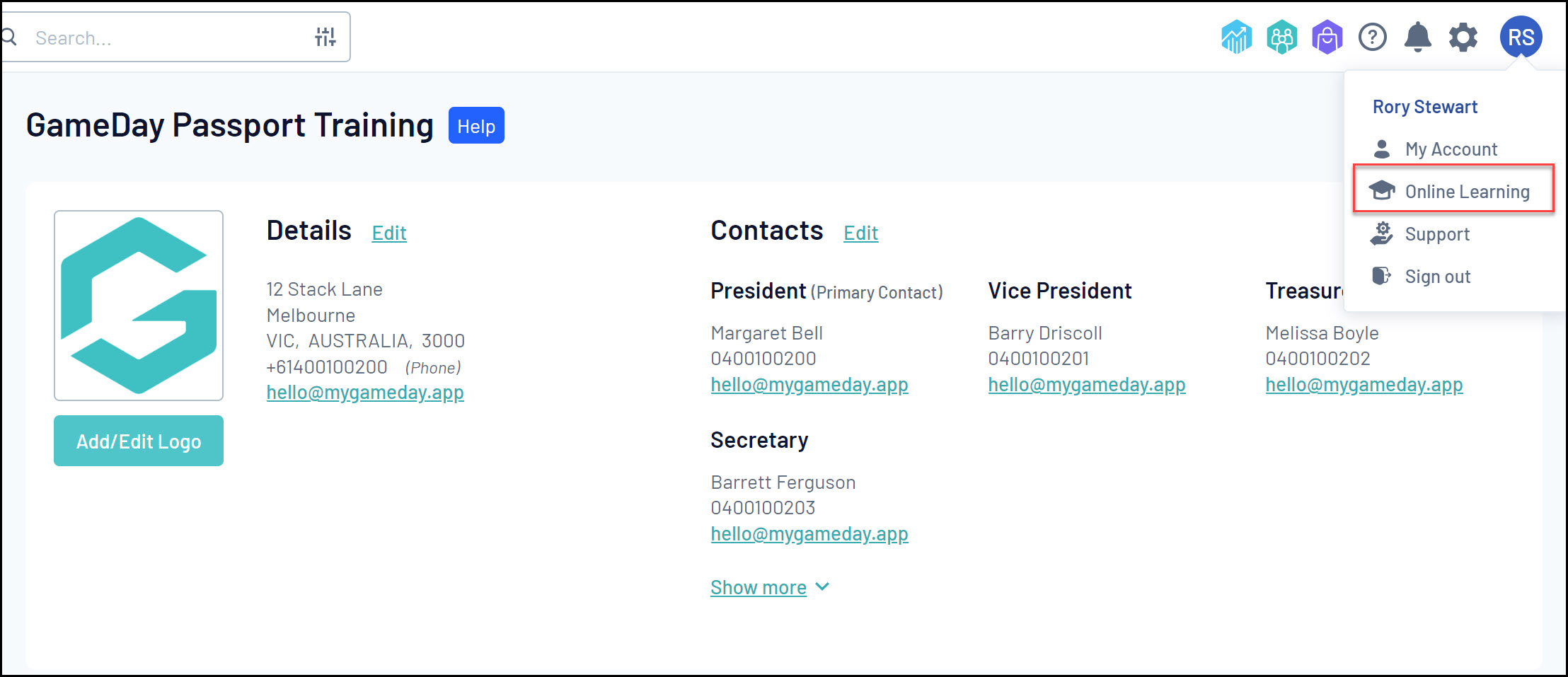Open Online Learning from the user menu
The image size is (1568, 677).
click(x=1467, y=192)
